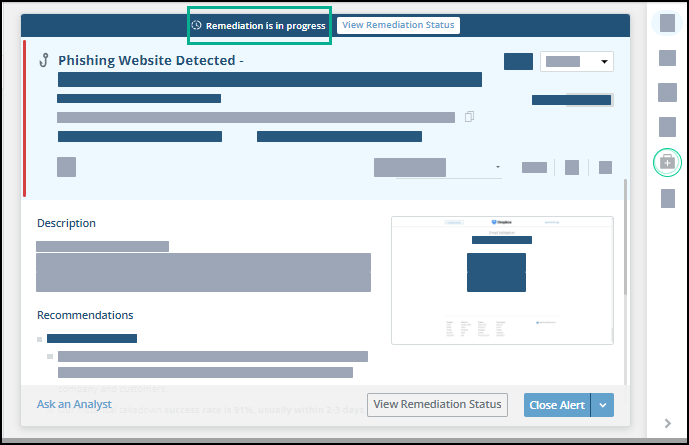Open the phishing website screenshot thumbnail

coord(501,280)
